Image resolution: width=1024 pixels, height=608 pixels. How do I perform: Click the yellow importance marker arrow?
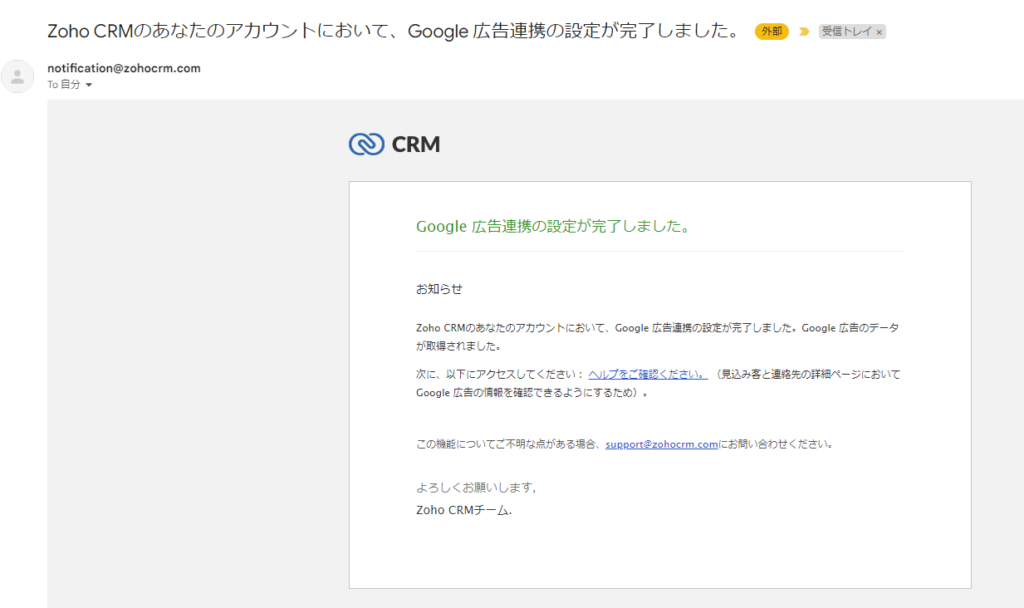[804, 31]
